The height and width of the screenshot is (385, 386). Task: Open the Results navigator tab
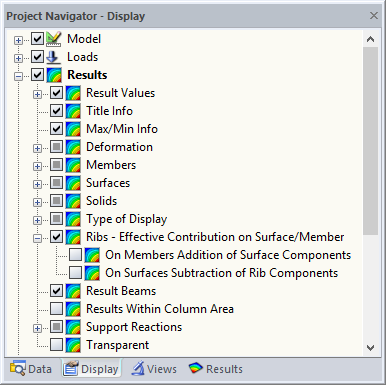216,369
